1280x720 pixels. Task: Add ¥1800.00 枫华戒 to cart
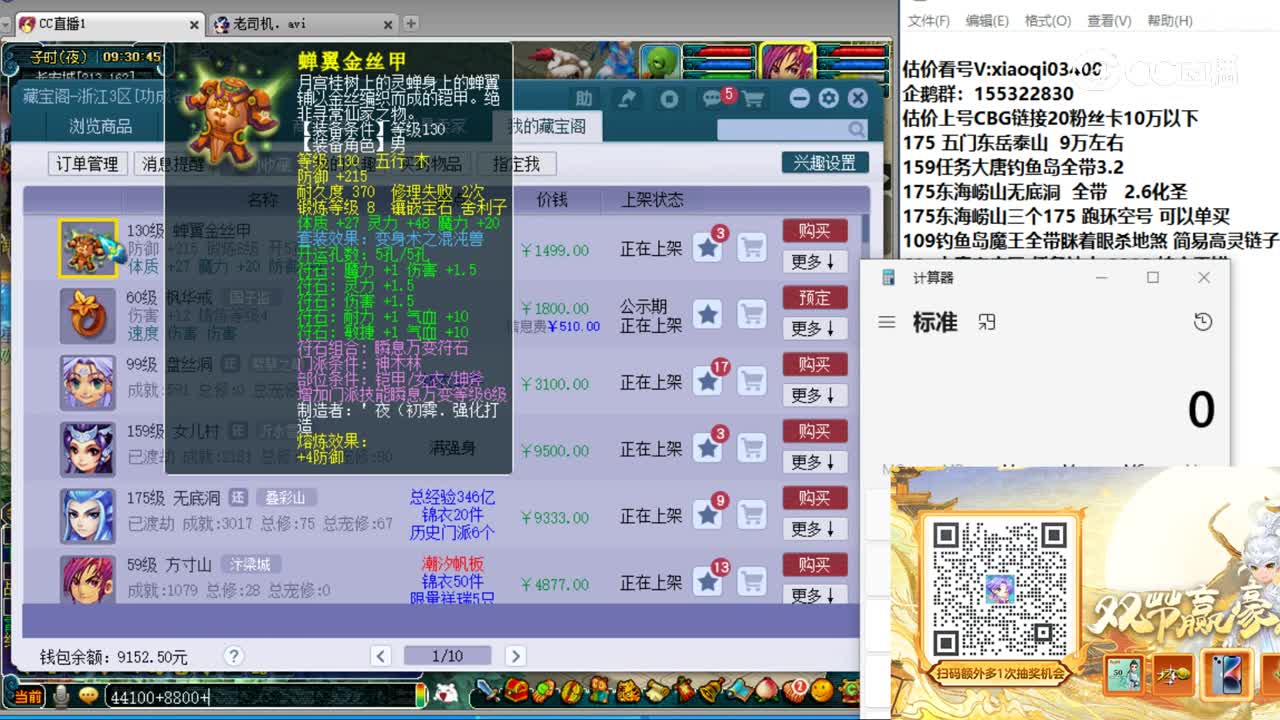(x=751, y=315)
